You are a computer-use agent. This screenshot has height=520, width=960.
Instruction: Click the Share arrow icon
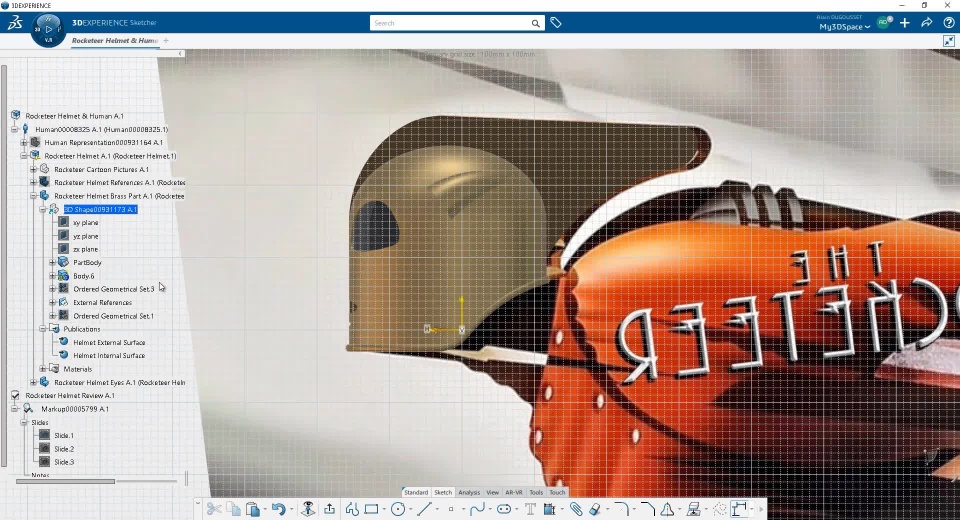click(x=927, y=23)
